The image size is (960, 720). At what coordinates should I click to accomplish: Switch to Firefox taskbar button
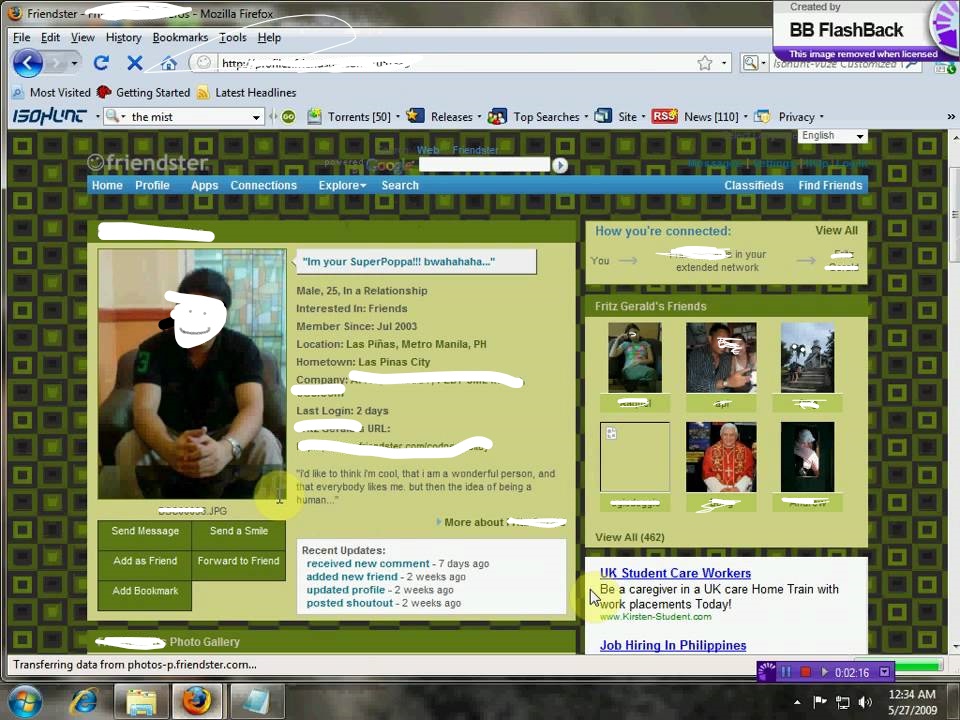[x=197, y=702]
